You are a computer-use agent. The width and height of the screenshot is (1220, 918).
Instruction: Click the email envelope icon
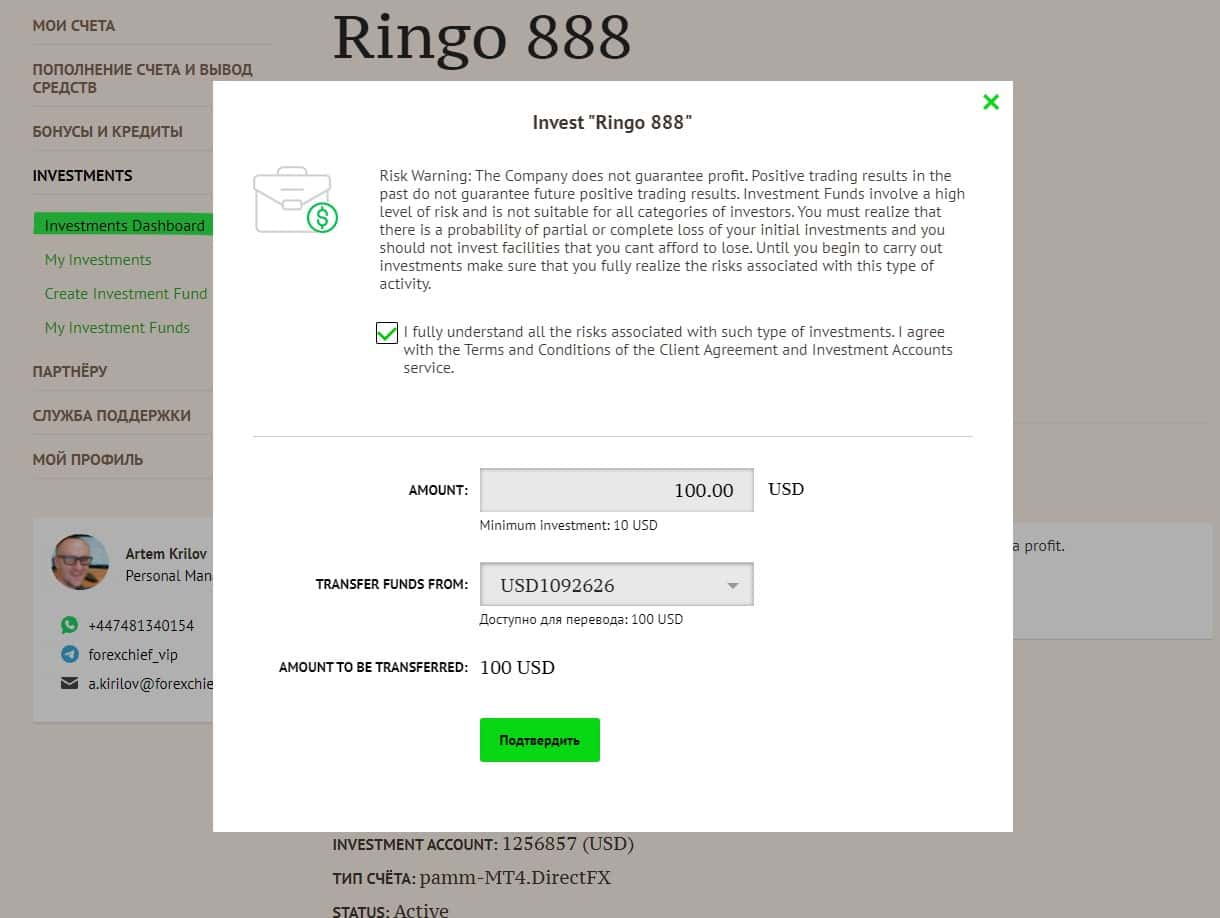(x=69, y=684)
